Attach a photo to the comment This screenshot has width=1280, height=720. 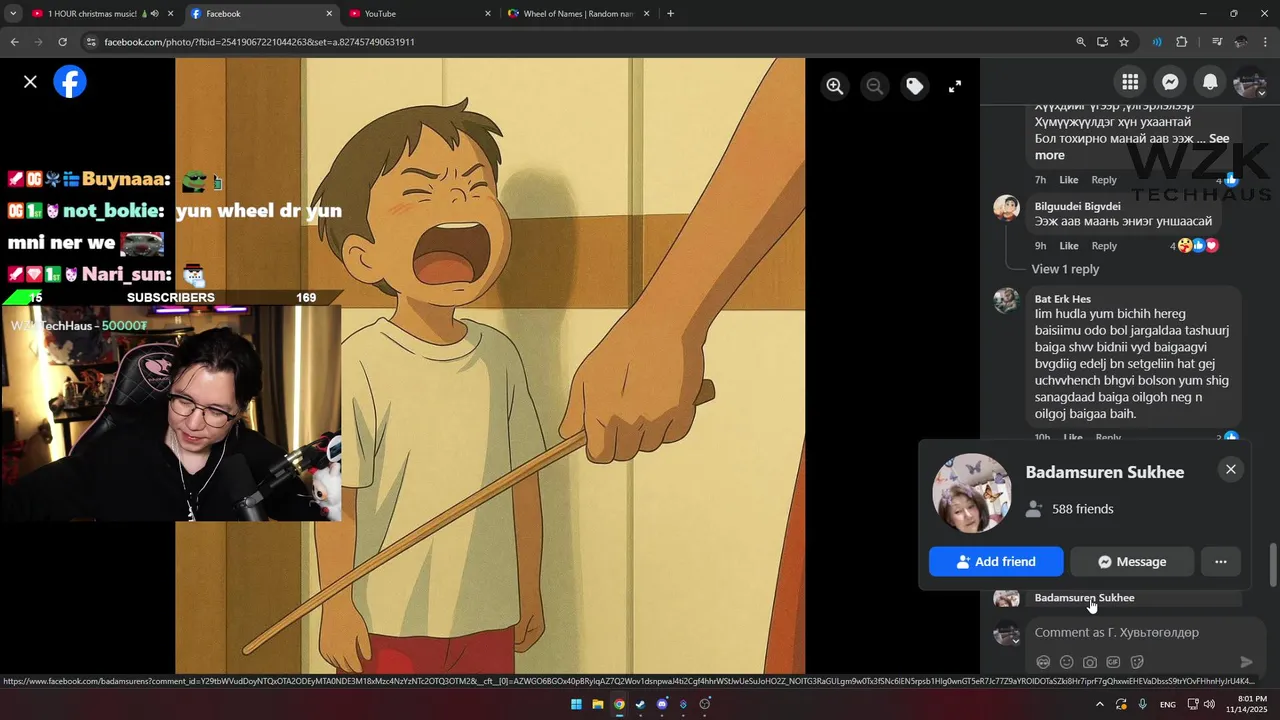1090,662
